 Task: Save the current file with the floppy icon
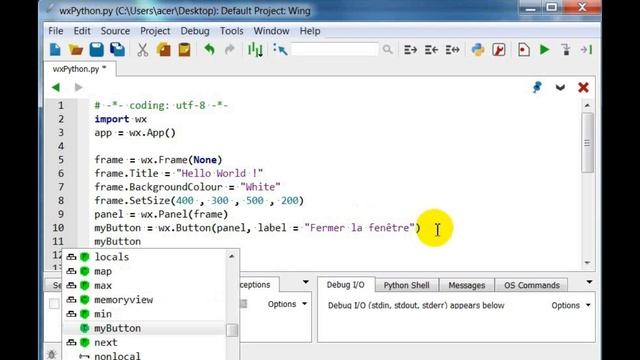pos(96,50)
